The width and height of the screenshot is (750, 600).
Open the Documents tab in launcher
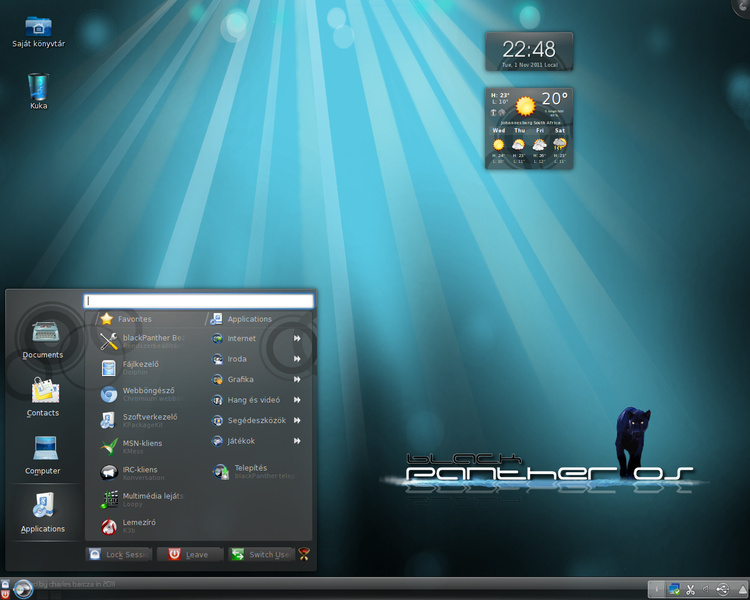click(43, 340)
